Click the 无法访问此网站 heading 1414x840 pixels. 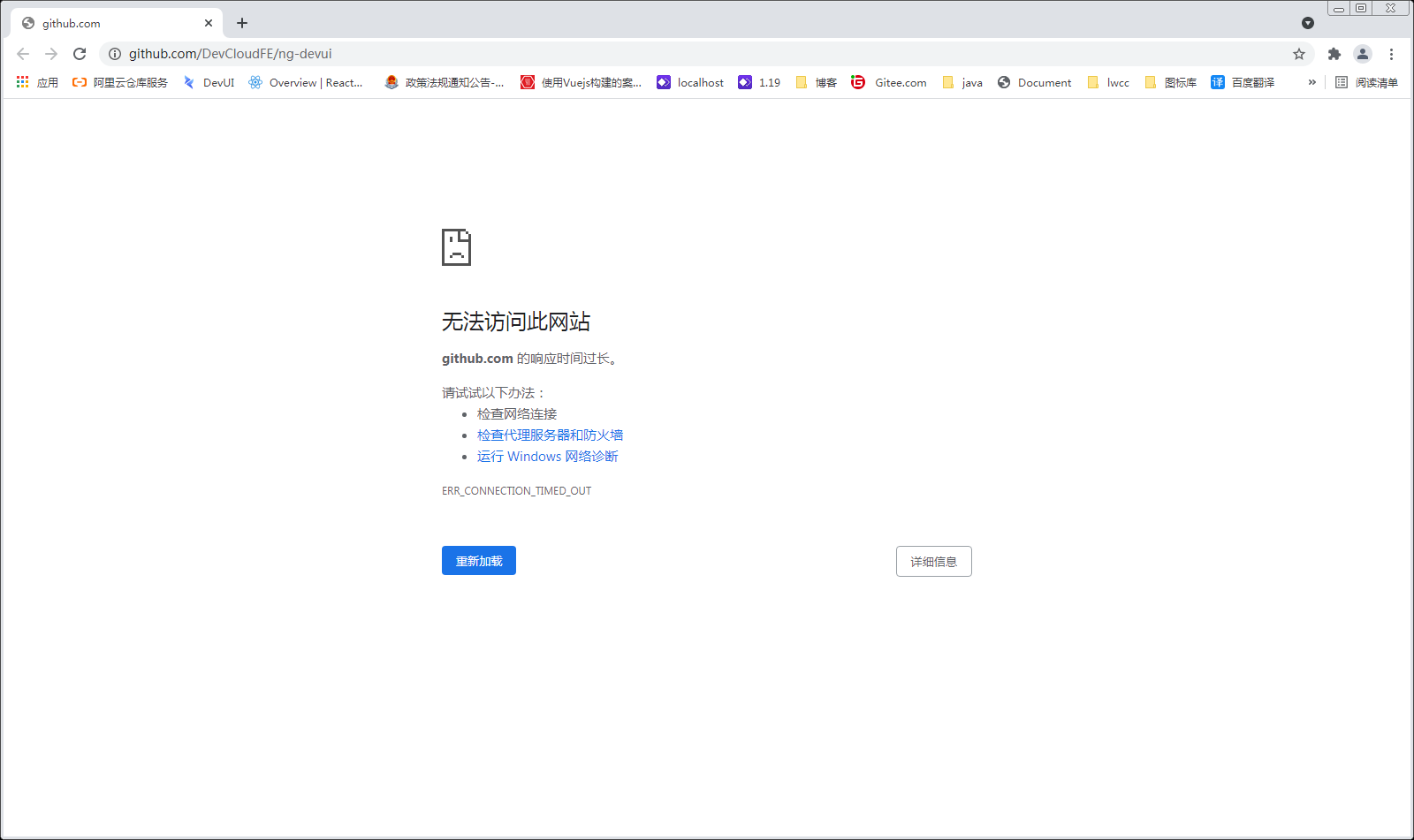(516, 322)
